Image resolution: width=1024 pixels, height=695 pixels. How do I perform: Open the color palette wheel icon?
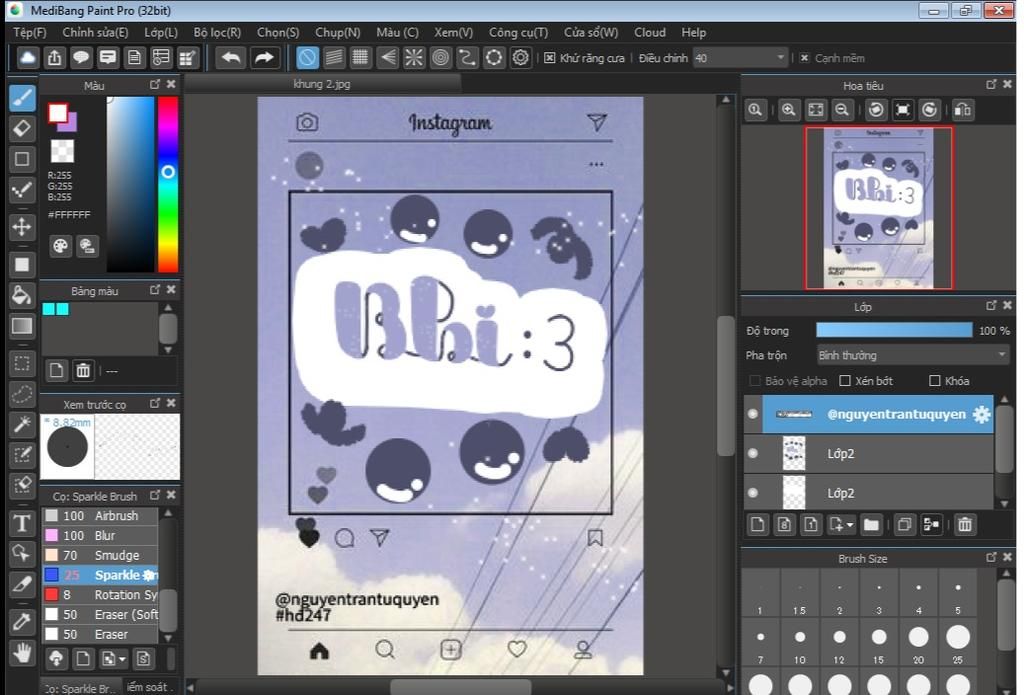(60, 246)
